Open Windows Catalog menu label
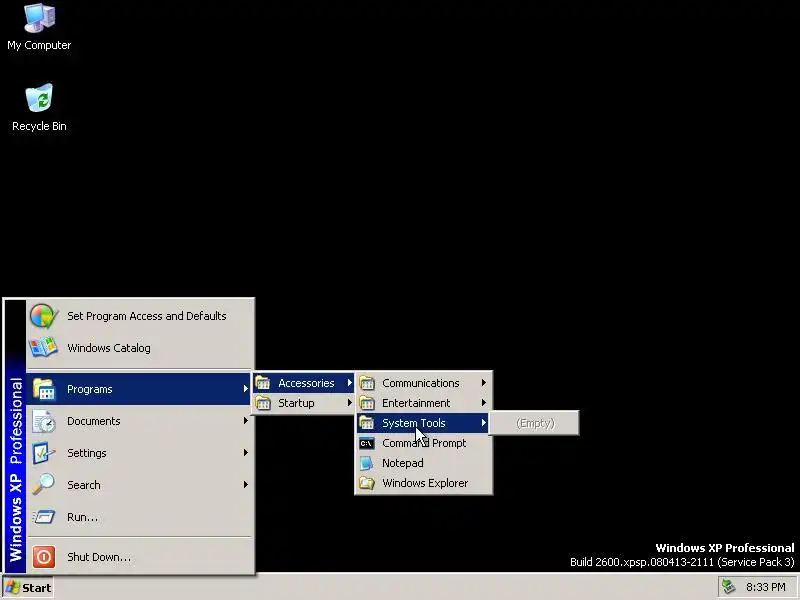This screenshot has height=600, width=800. (x=109, y=348)
